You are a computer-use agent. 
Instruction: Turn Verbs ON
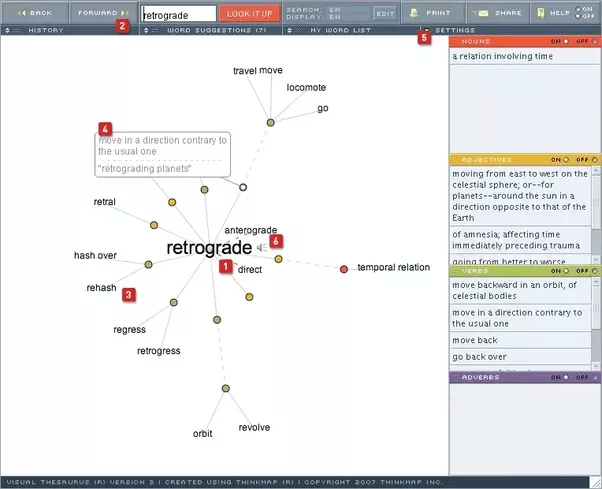(x=566, y=271)
